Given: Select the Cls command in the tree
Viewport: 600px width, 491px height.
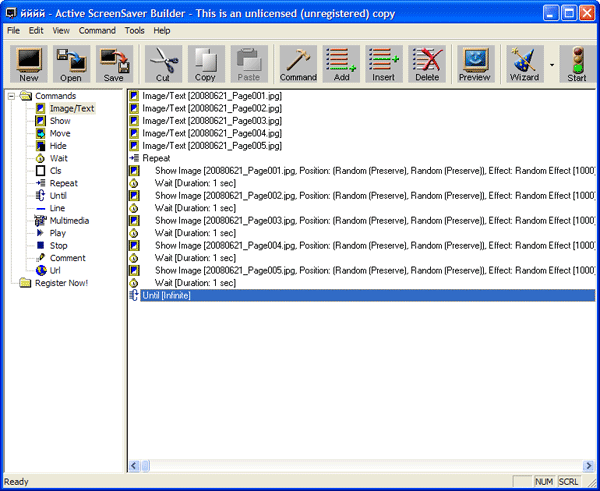Looking at the screenshot, I should coord(55,171).
